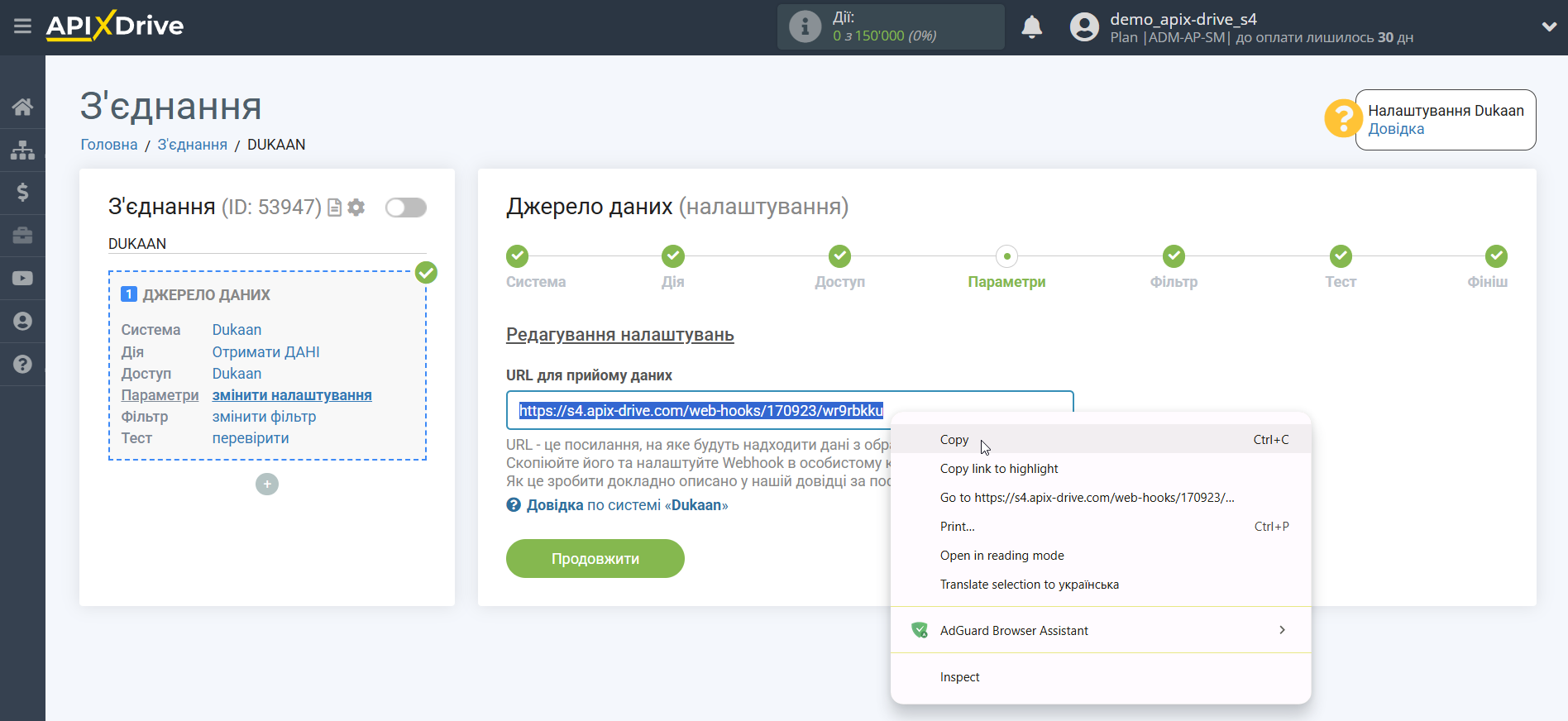
Task: Open the Довідка link in the Dukaan setup tooltip
Action: click(x=1396, y=129)
